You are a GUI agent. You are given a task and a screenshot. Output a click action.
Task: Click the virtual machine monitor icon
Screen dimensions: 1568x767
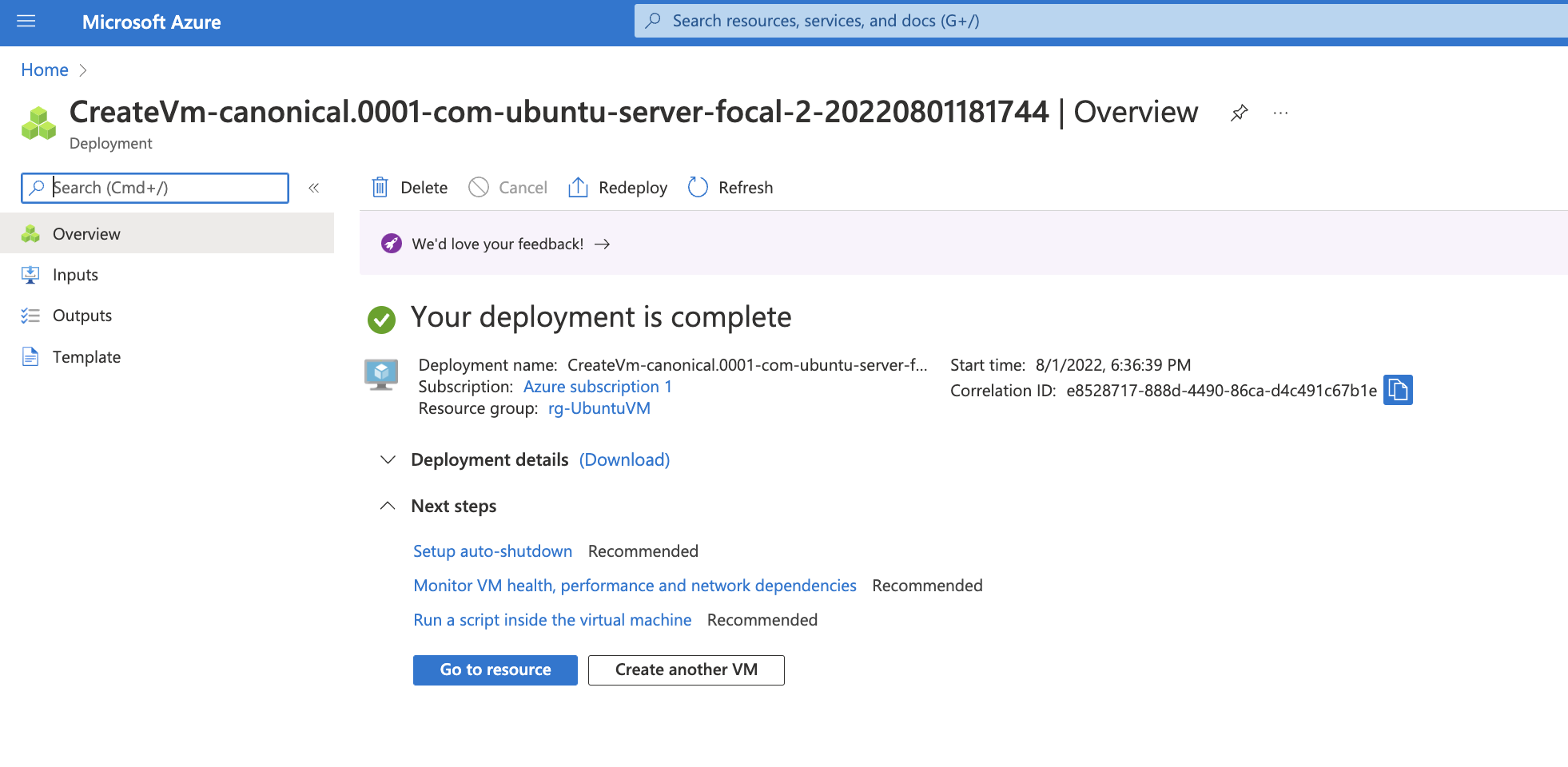[381, 374]
